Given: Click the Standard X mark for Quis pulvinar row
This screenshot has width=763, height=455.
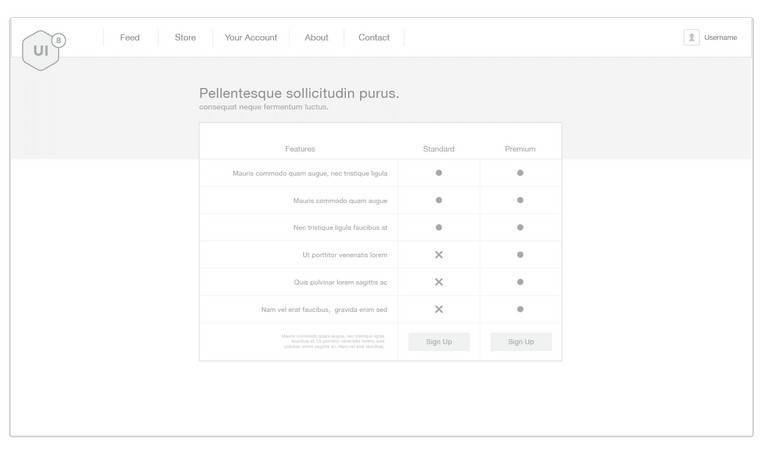Looking at the screenshot, I should (438, 282).
